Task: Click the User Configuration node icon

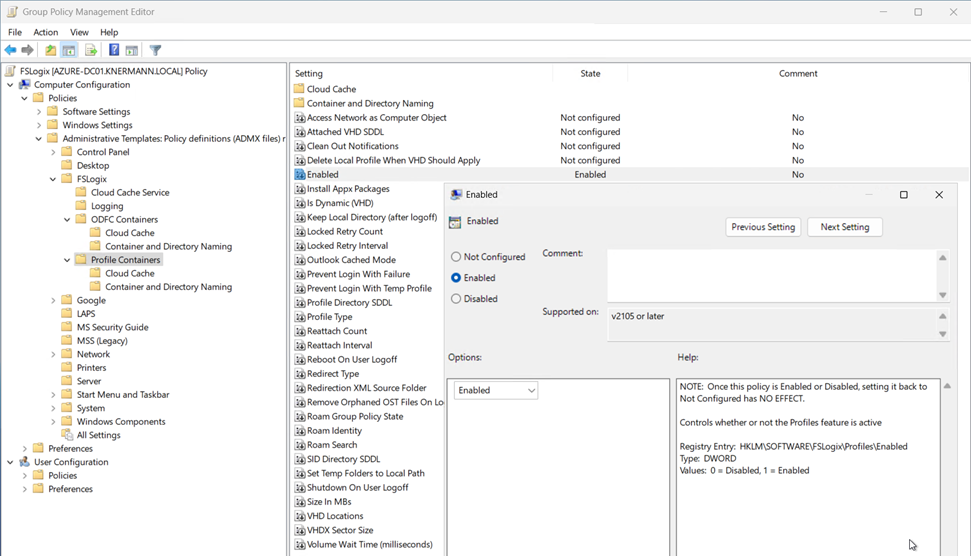Action: tap(25, 462)
